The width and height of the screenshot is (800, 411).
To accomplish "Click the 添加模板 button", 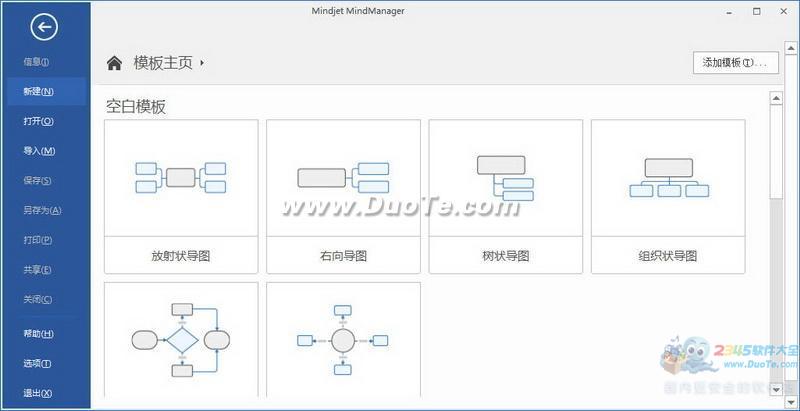I will click(x=736, y=63).
